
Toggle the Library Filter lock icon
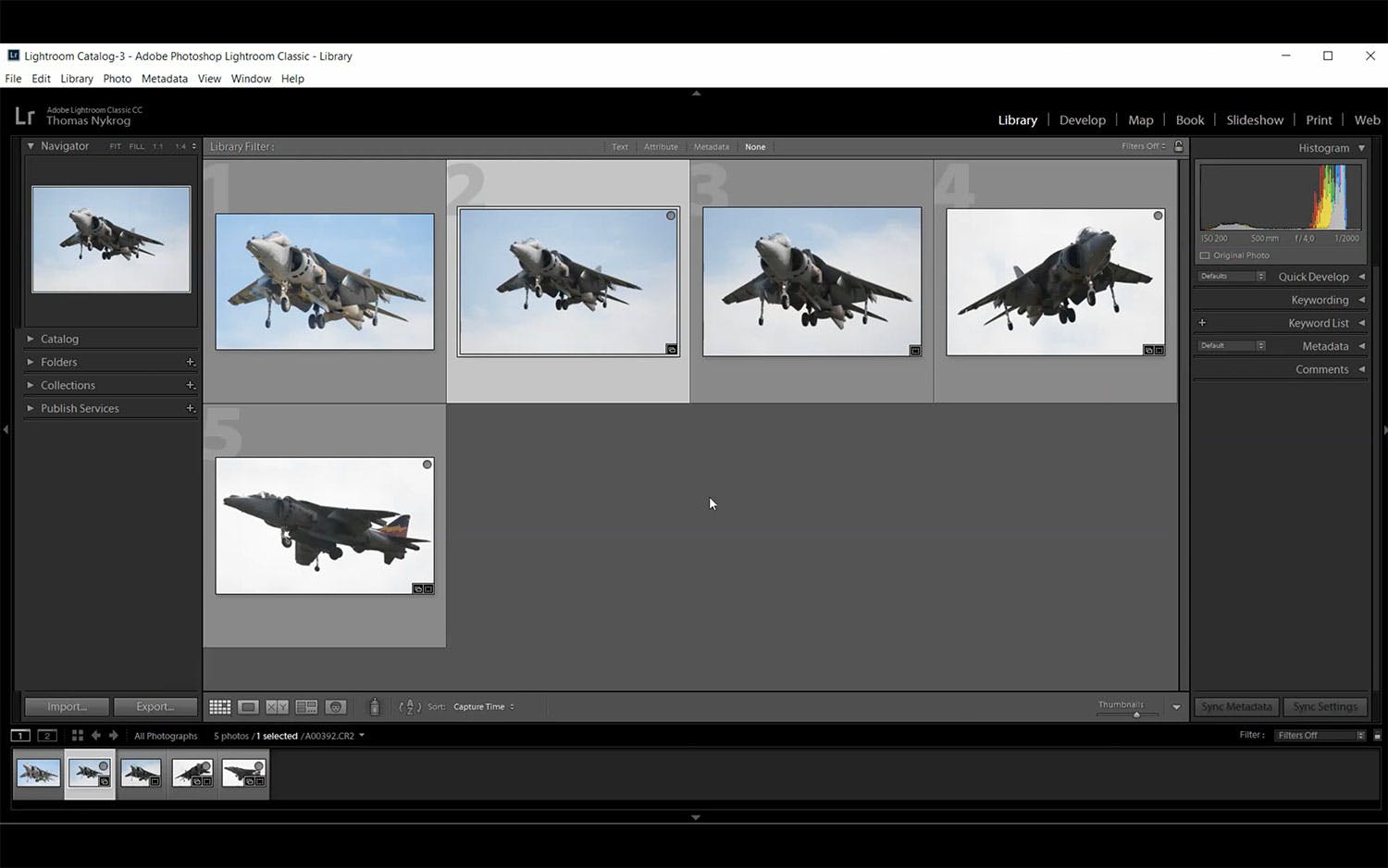(1178, 146)
